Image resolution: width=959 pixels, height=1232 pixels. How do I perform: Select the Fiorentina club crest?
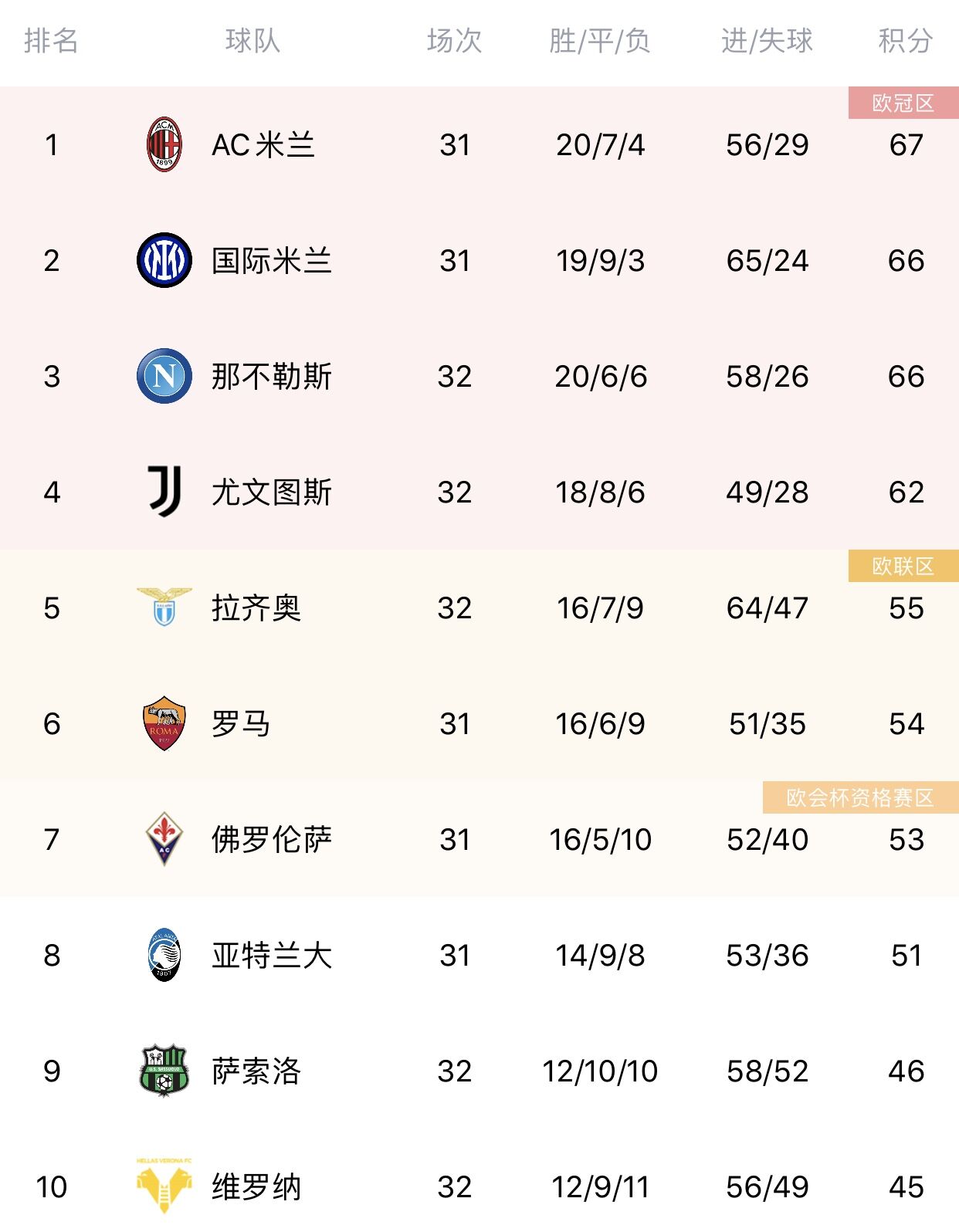pyautogui.click(x=164, y=838)
